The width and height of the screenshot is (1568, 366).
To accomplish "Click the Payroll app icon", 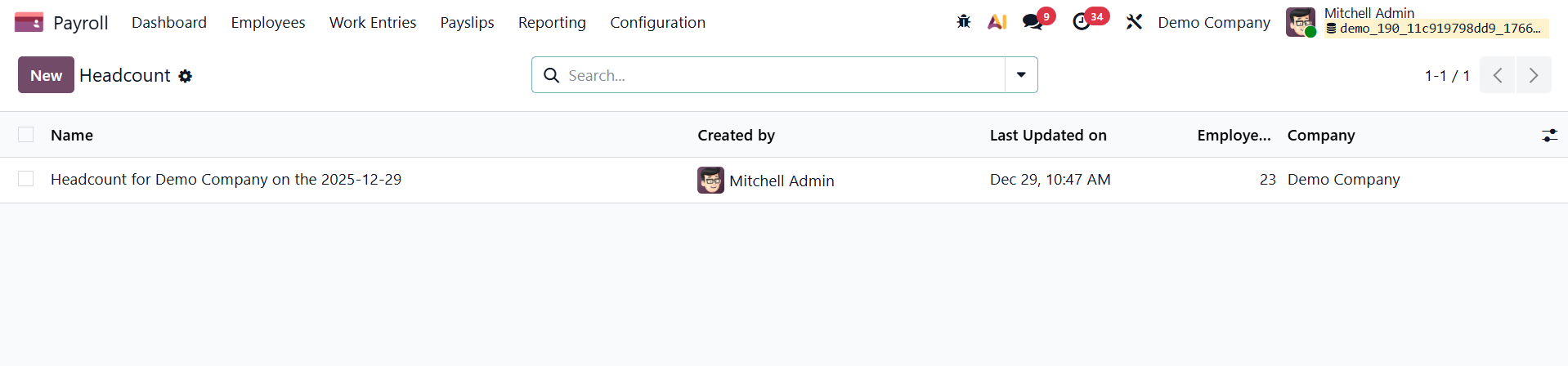I will (29, 22).
